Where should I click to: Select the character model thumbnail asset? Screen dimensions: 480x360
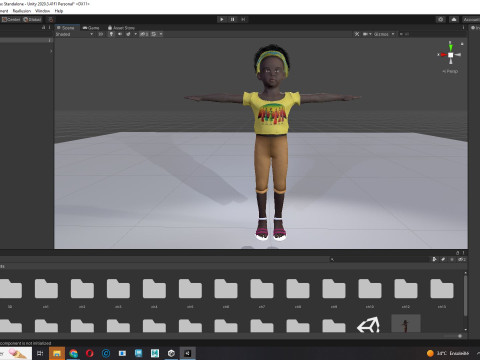(405, 323)
